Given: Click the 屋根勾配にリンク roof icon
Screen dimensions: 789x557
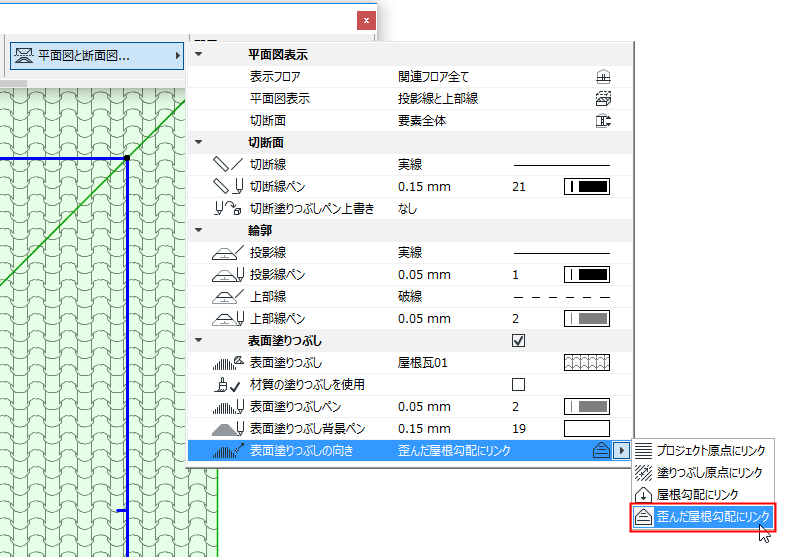Looking at the screenshot, I should pos(643,495).
